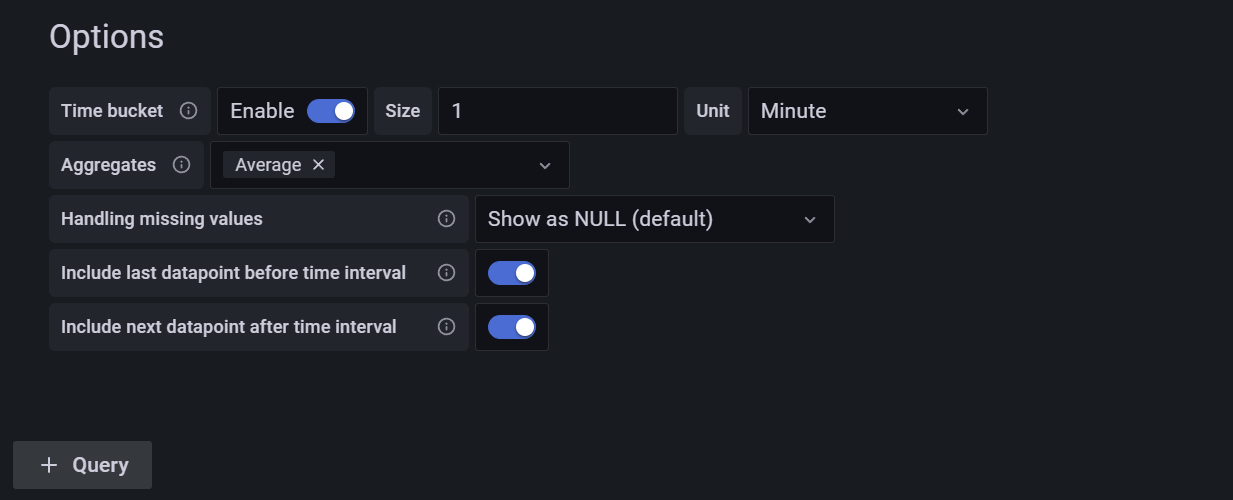
Task: Expand the Aggregates dropdown chevron
Action: click(x=545, y=165)
